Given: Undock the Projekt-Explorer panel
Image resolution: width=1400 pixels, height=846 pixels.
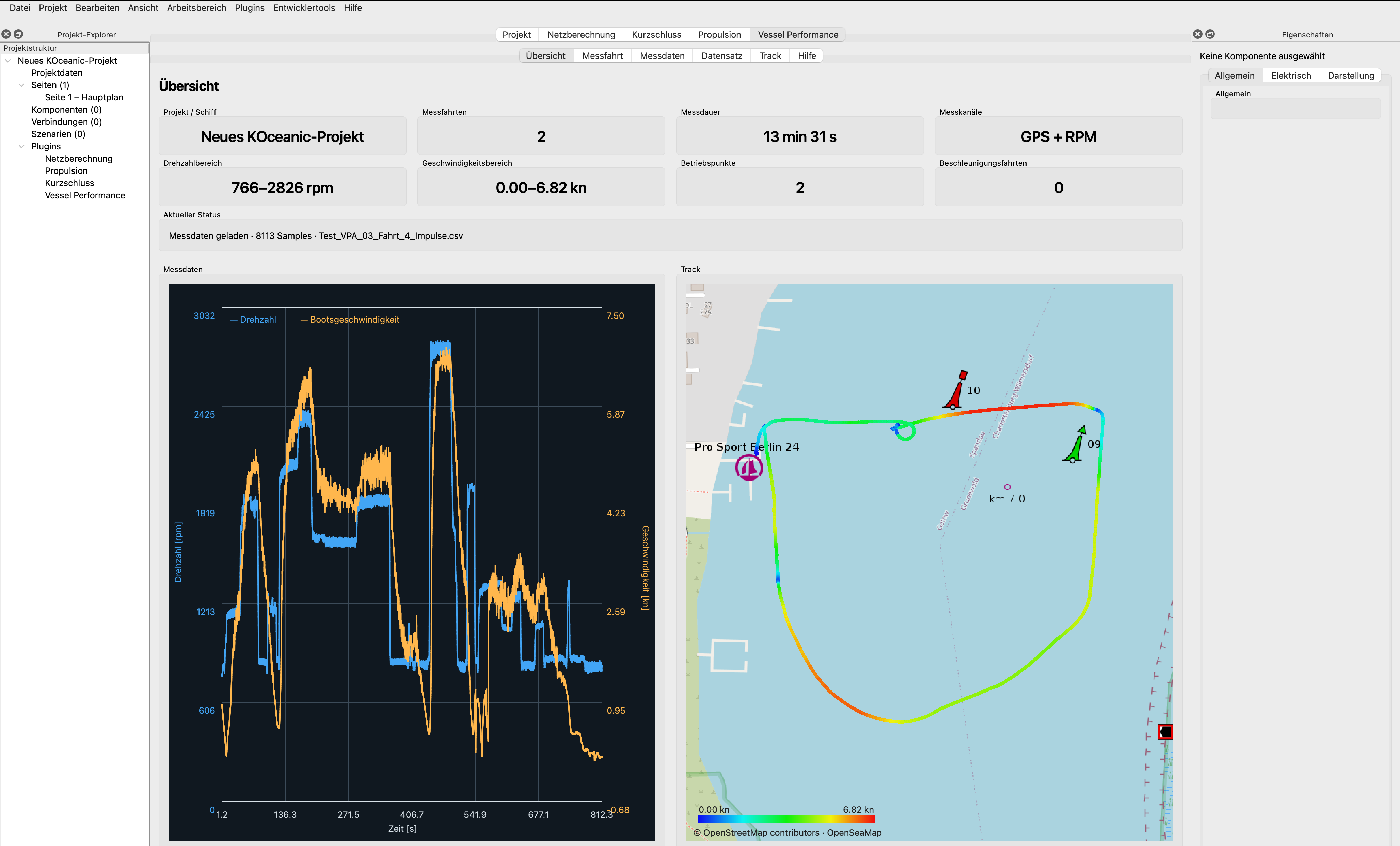Looking at the screenshot, I should click(x=18, y=34).
